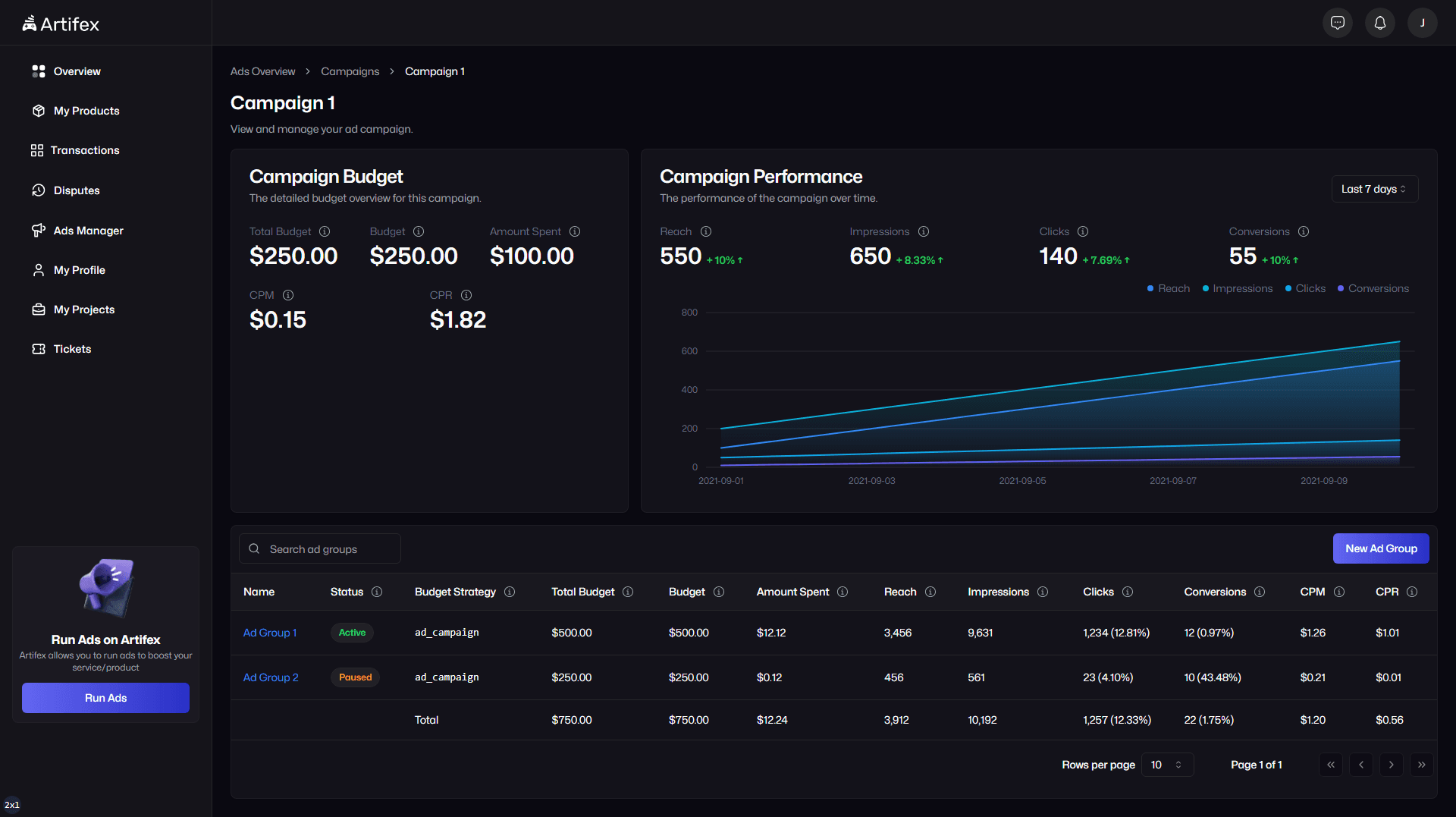Open the Campaigns breadcrumb link
1456x817 pixels.
[350, 71]
